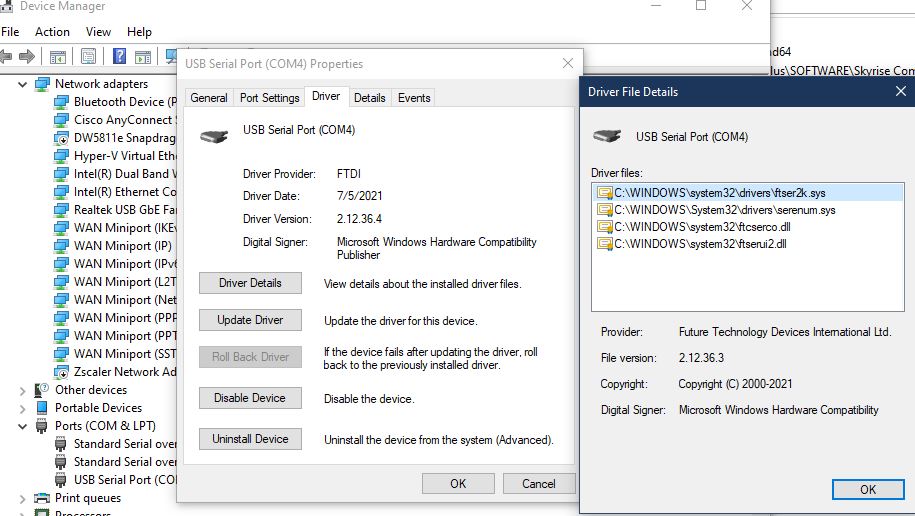This screenshot has height=516, width=915.
Task: Click the ftcserco.dll file icon
Action: tap(605, 226)
